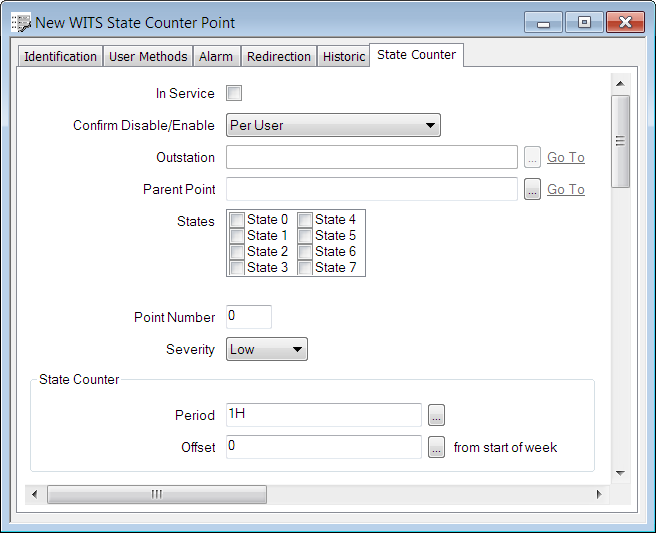Select the Alarm tab
Image resolution: width=656 pixels, height=533 pixels.
[x=216, y=57]
